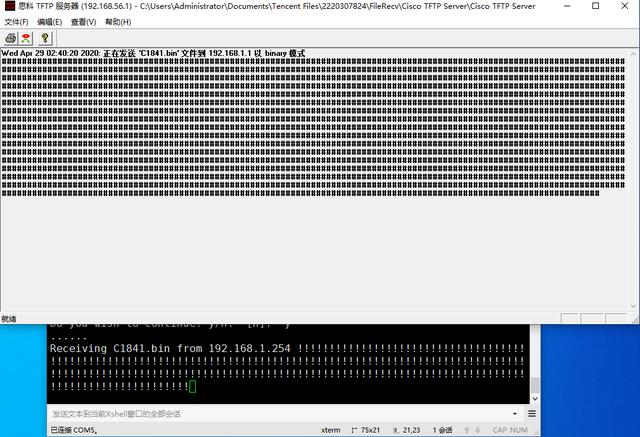
Task: Open the Xshell send-text dropdown arrow
Action: pyautogui.click(x=515, y=414)
